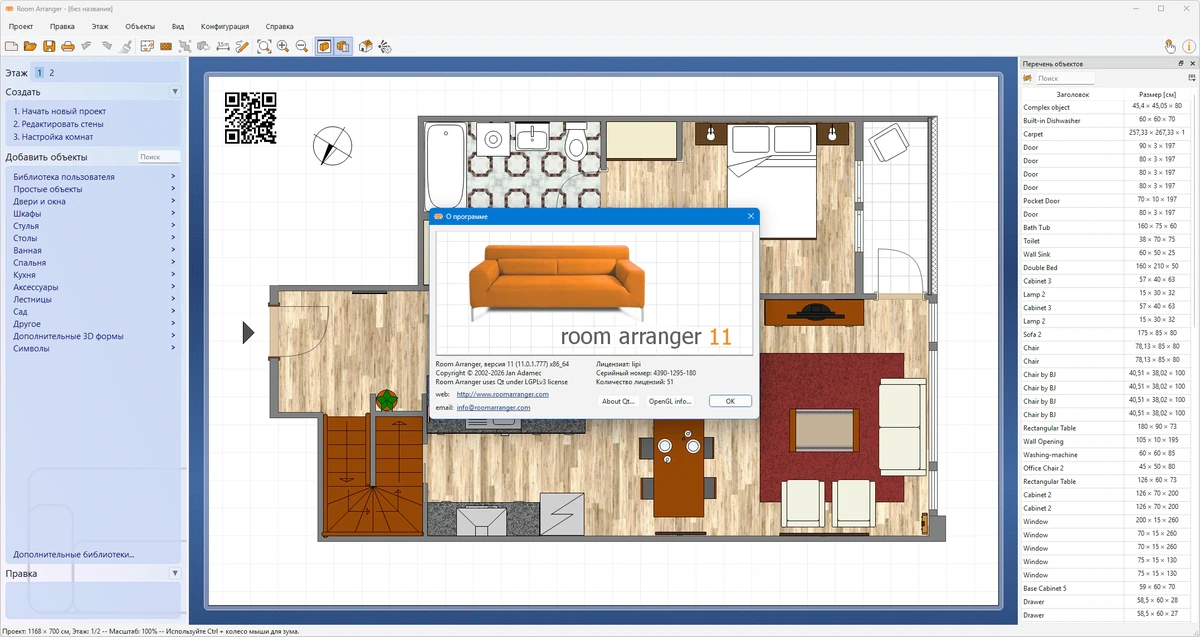Select the Double Bed row
Screen dimensions: 1200x637
pyautogui.click(x=1106, y=267)
